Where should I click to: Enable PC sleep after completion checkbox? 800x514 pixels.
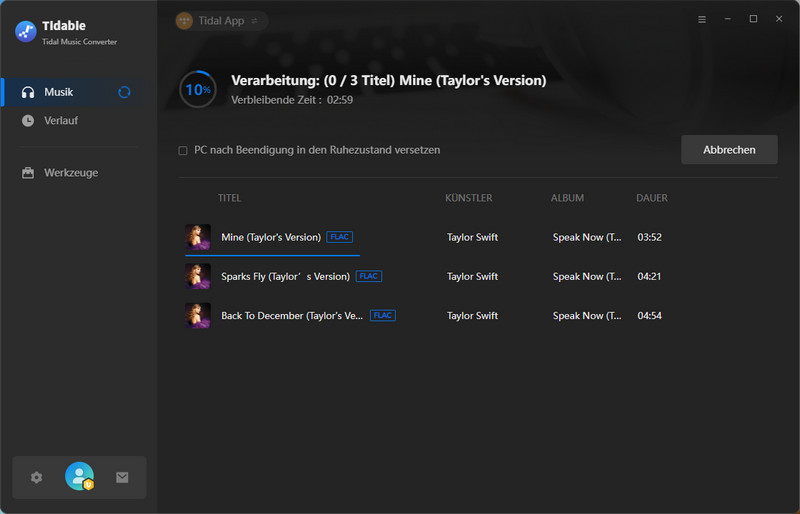coord(183,151)
